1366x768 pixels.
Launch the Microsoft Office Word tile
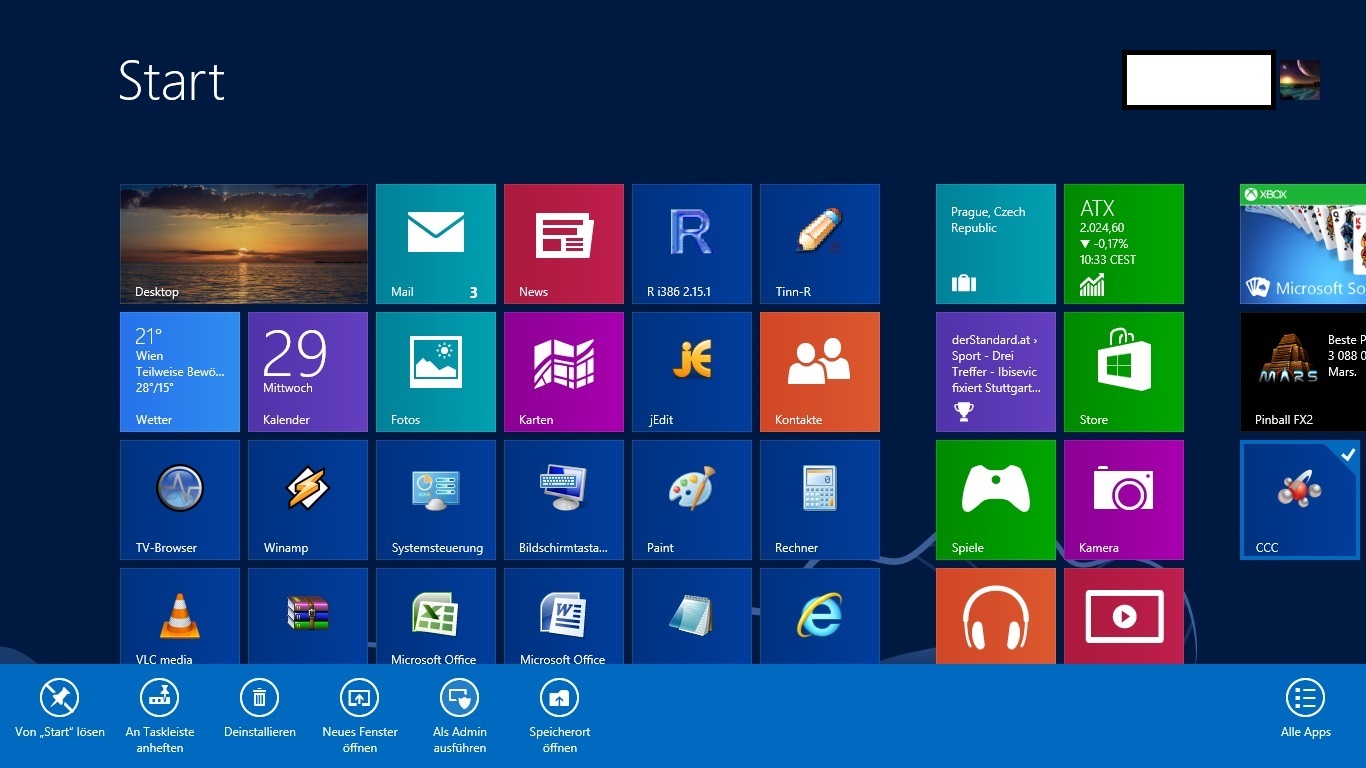point(564,616)
